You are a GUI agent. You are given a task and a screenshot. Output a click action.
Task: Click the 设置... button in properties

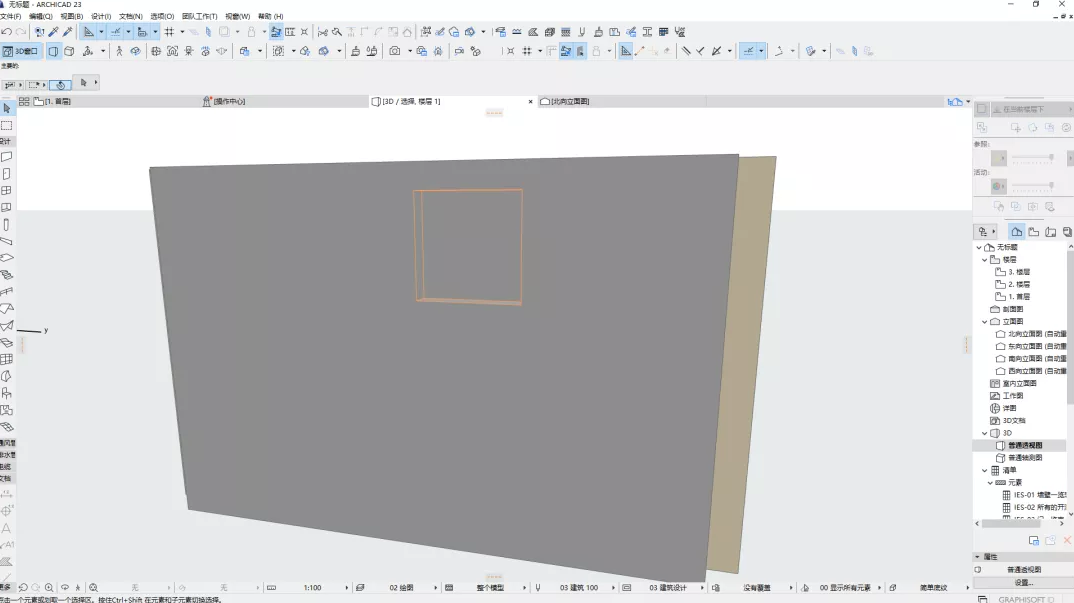point(1024,582)
